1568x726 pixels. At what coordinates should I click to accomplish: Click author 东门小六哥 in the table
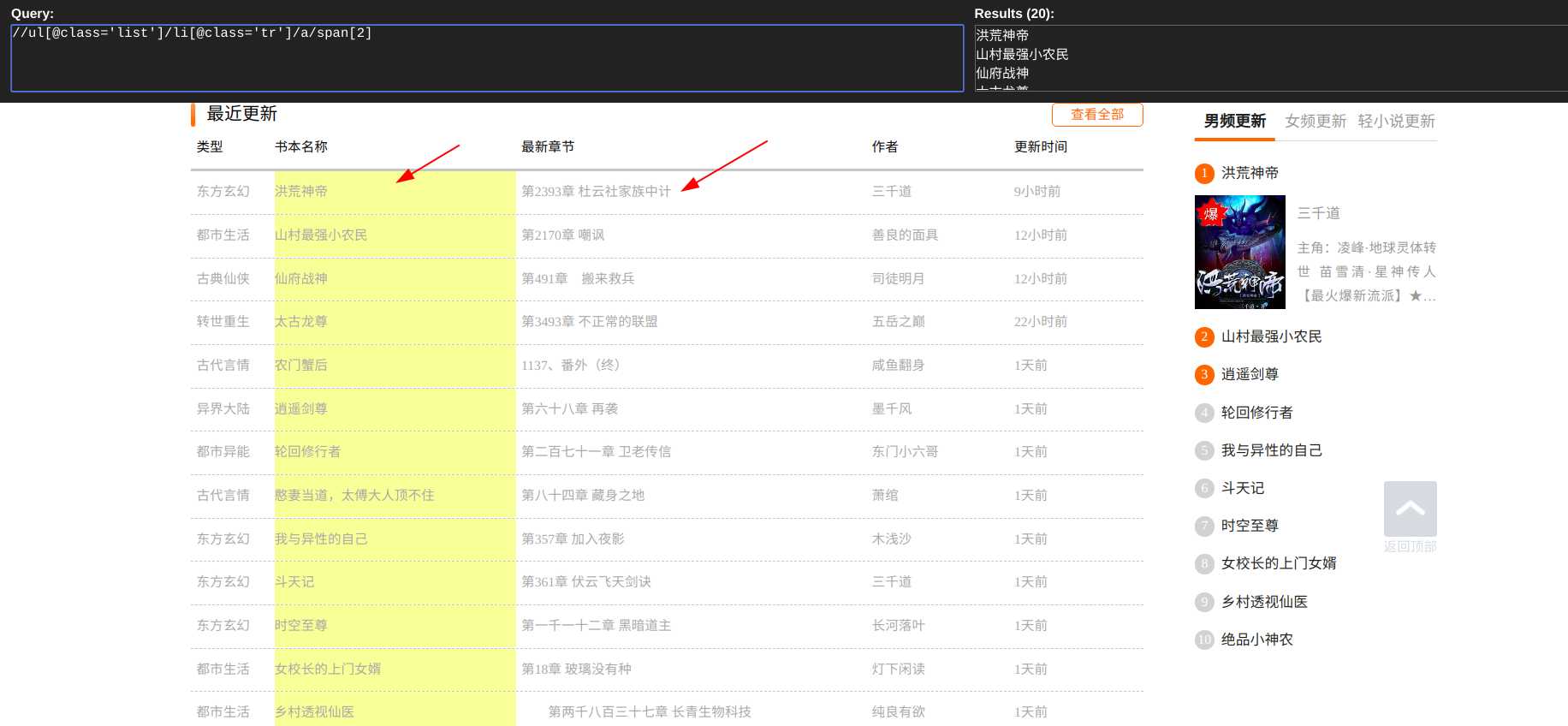(x=905, y=451)
